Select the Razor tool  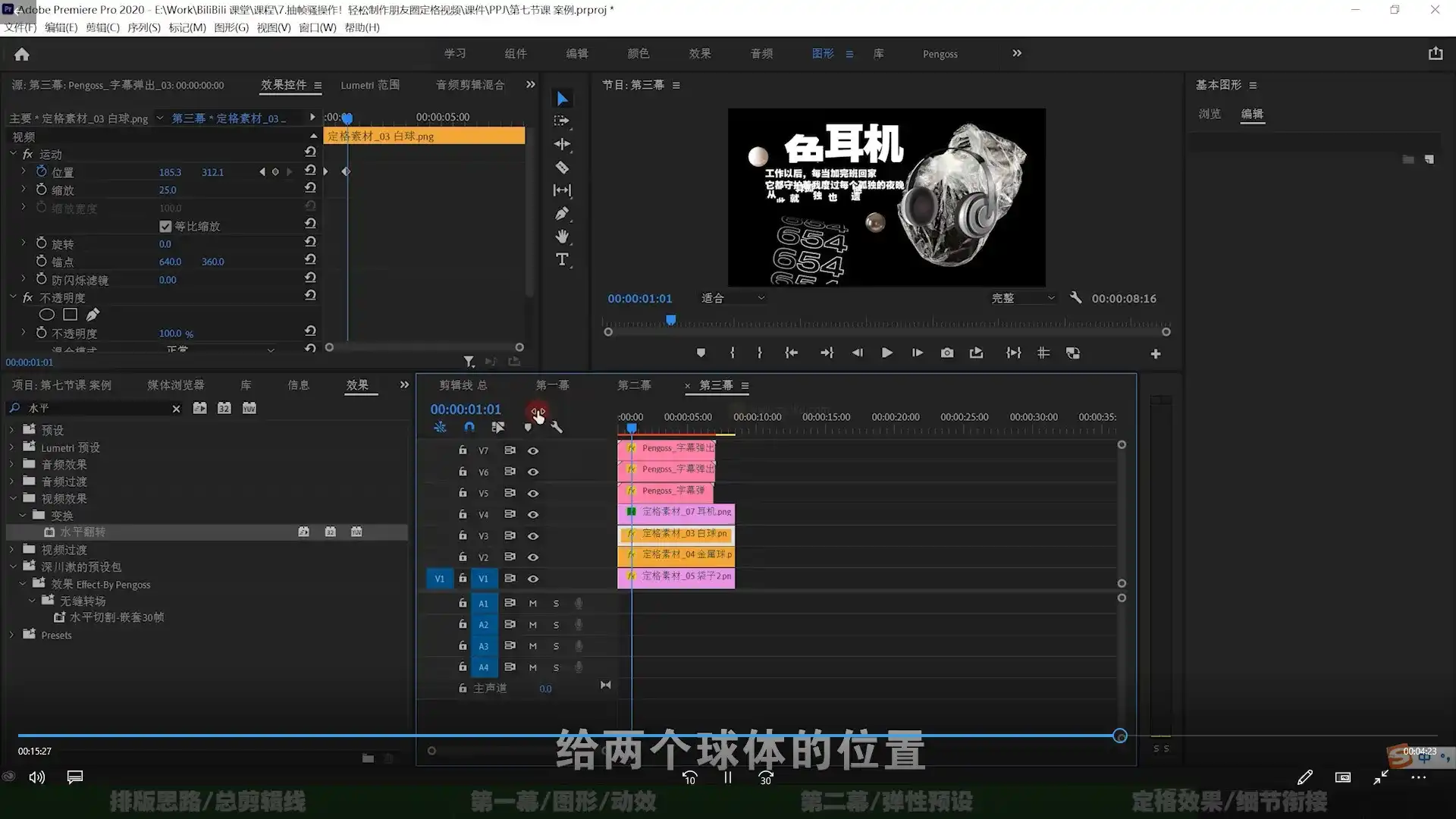(x=562, y=168)
